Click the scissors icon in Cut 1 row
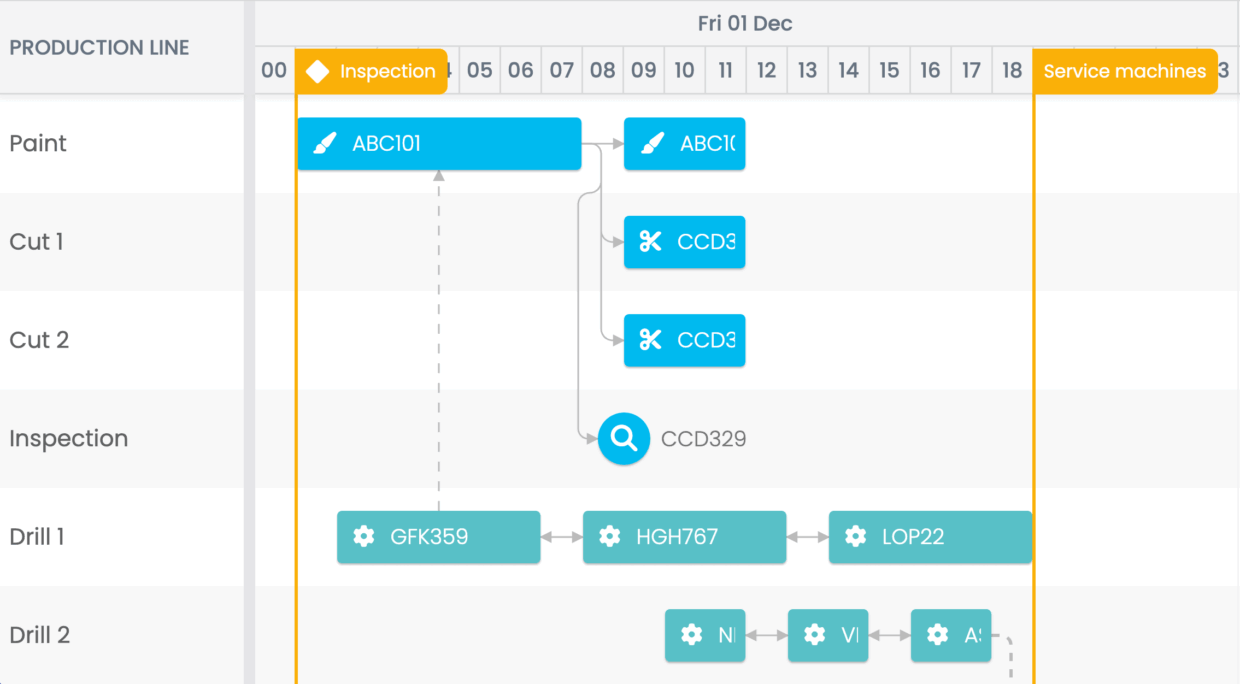 click(x=651, y=241)
